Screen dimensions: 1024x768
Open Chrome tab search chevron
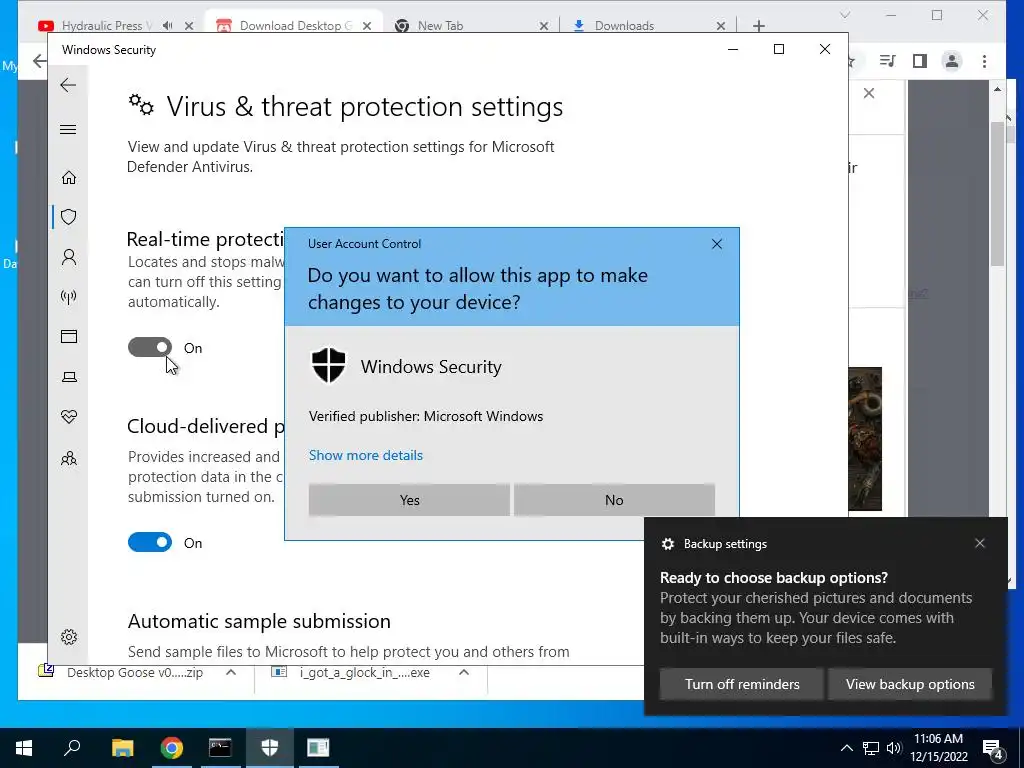(844, 15)
